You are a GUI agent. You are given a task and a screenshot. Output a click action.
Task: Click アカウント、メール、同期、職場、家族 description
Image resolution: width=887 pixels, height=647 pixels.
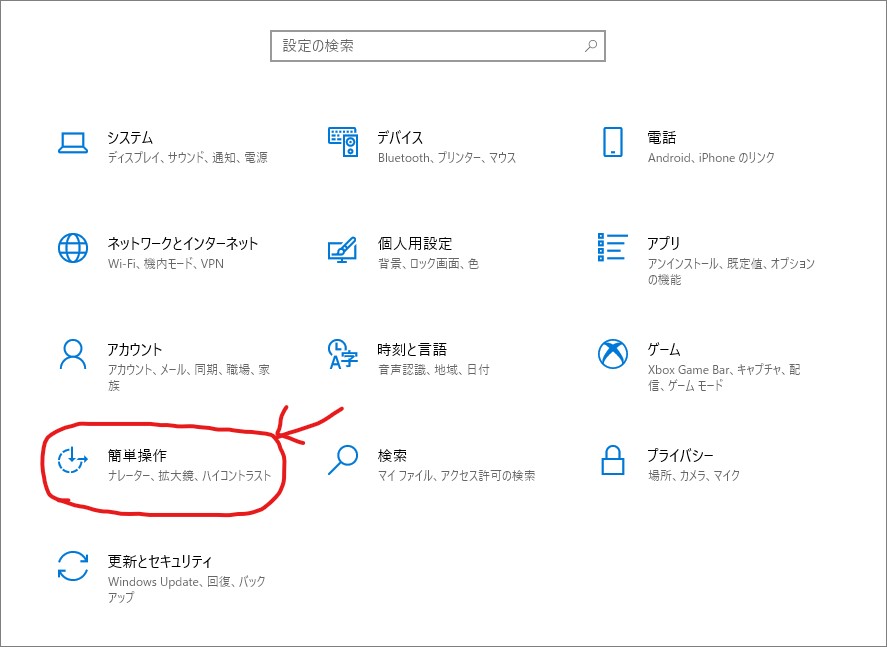click(x=189, y=378)
